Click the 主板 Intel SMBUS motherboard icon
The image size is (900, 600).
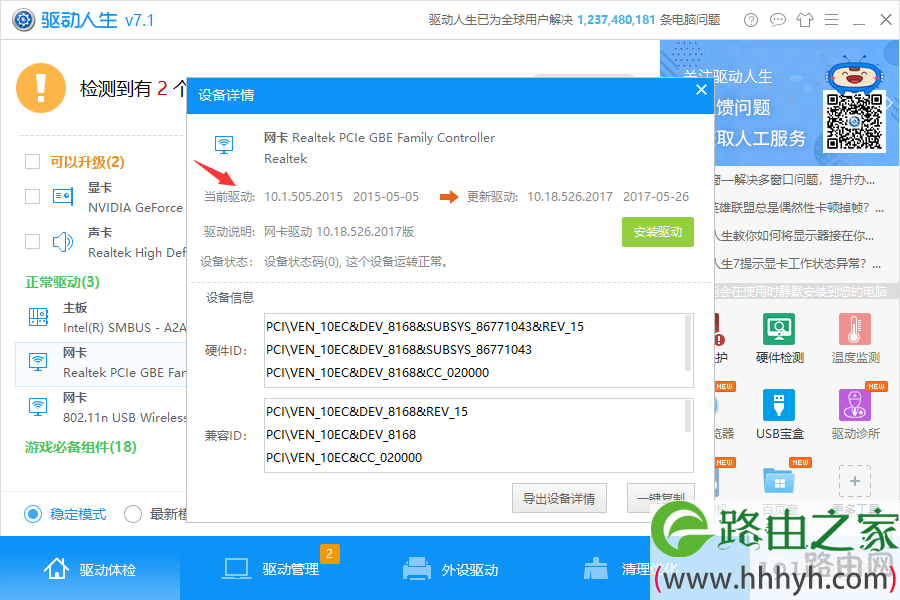pos(38,317)
